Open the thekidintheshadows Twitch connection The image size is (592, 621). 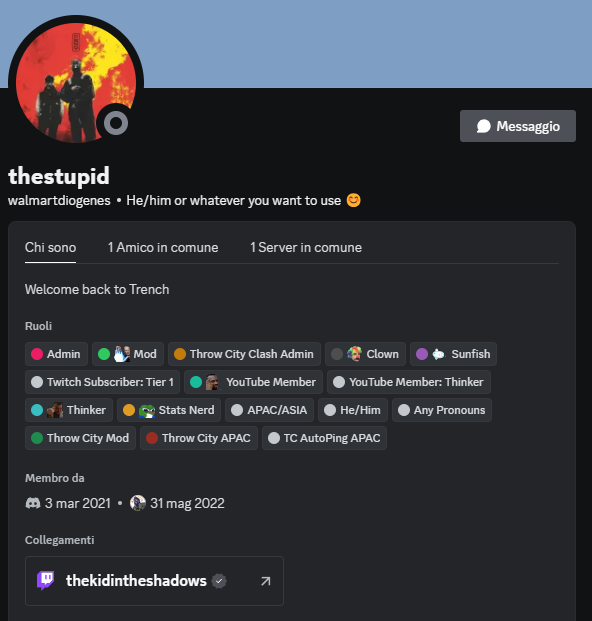[x=154, y=581]
